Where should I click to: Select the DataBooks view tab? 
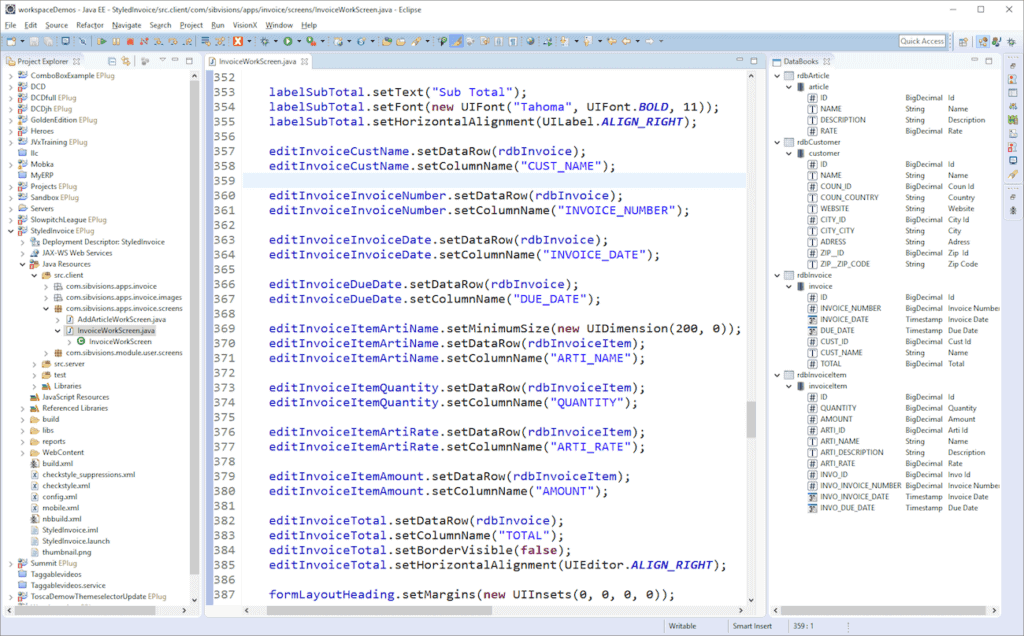[x=801, y=61]
